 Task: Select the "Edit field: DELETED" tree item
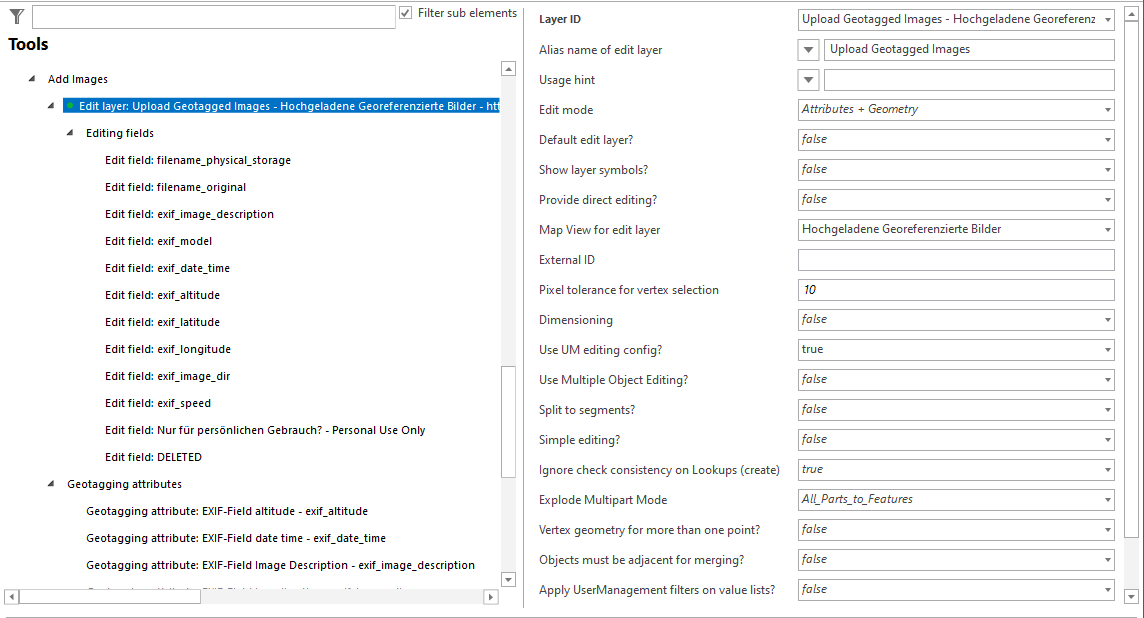click(154, 456)
